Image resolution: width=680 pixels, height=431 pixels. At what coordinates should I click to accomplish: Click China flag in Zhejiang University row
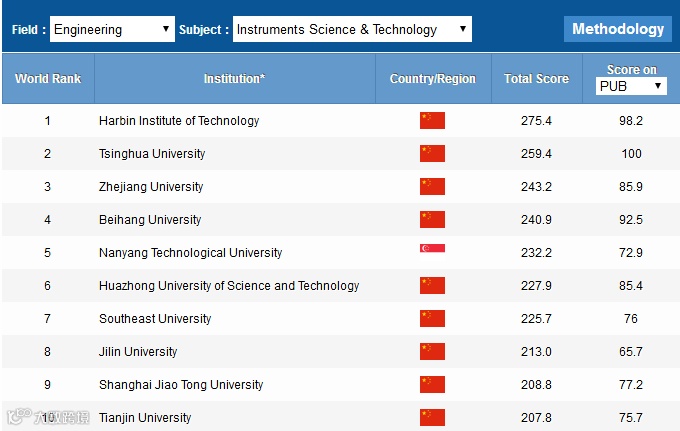pyautogui.click(x=432, y=187)
